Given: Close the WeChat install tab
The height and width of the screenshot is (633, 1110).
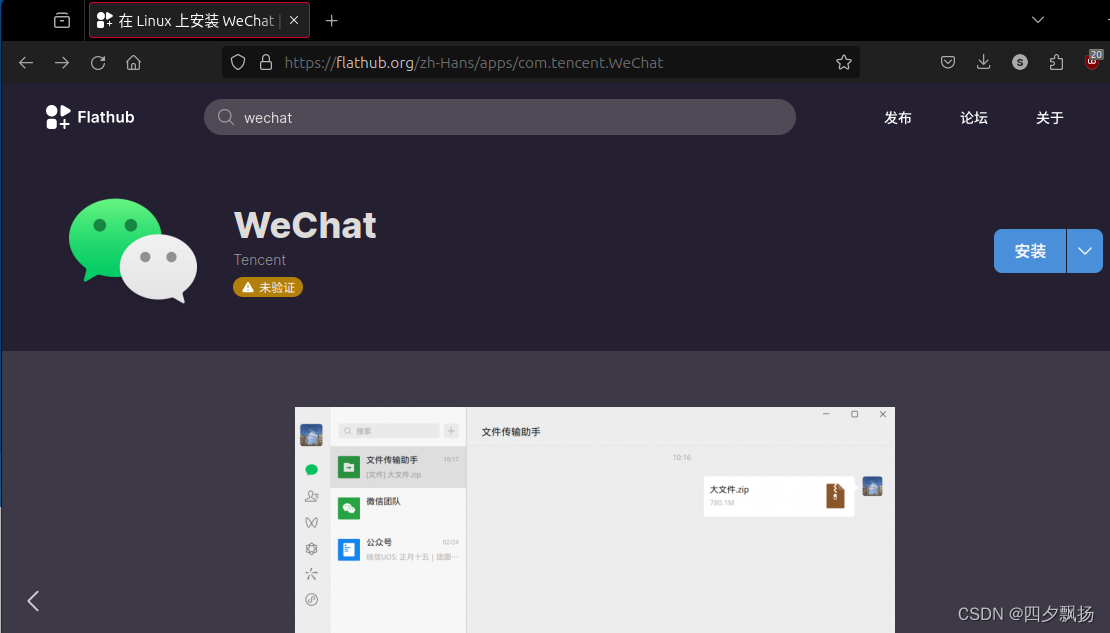Looking at the screenshot, I should [294, 21].
